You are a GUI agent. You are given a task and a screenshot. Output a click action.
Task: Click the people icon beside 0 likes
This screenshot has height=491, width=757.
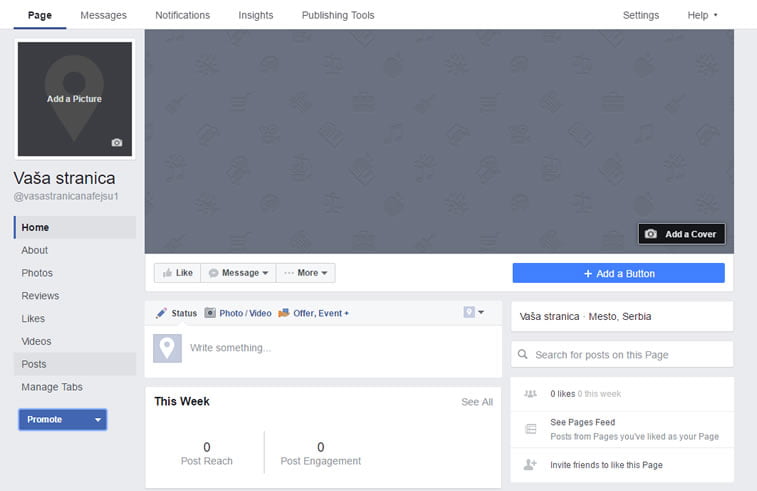tap(531, 393)
